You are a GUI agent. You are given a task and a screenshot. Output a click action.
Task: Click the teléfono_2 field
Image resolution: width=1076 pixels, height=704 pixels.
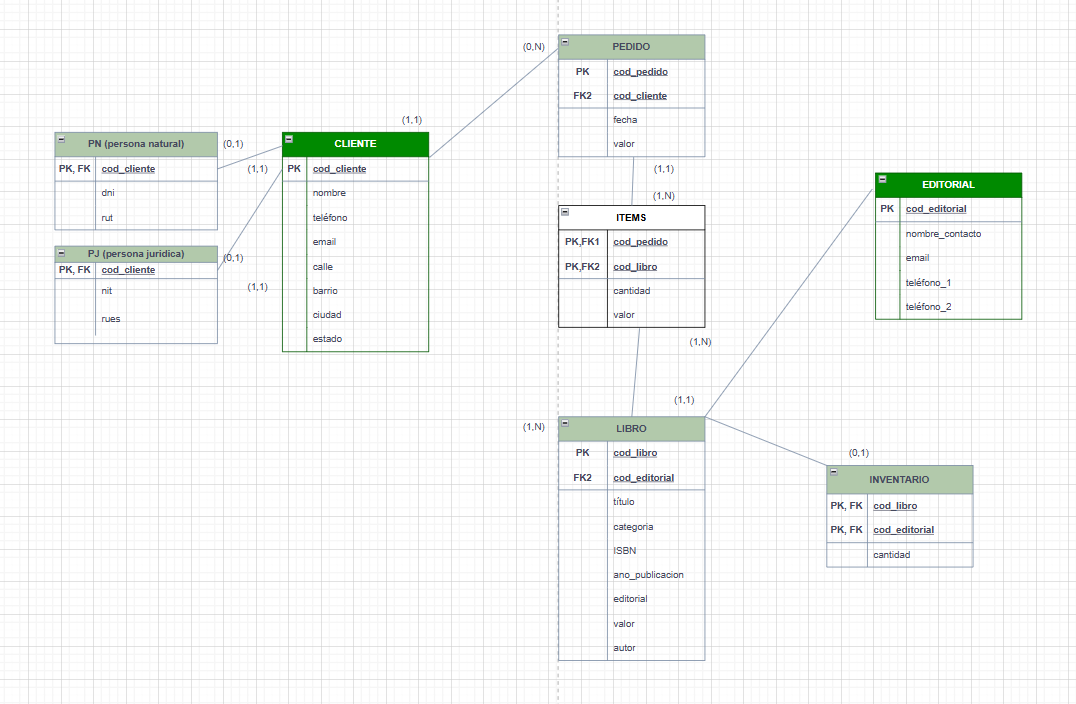(928, 307)
